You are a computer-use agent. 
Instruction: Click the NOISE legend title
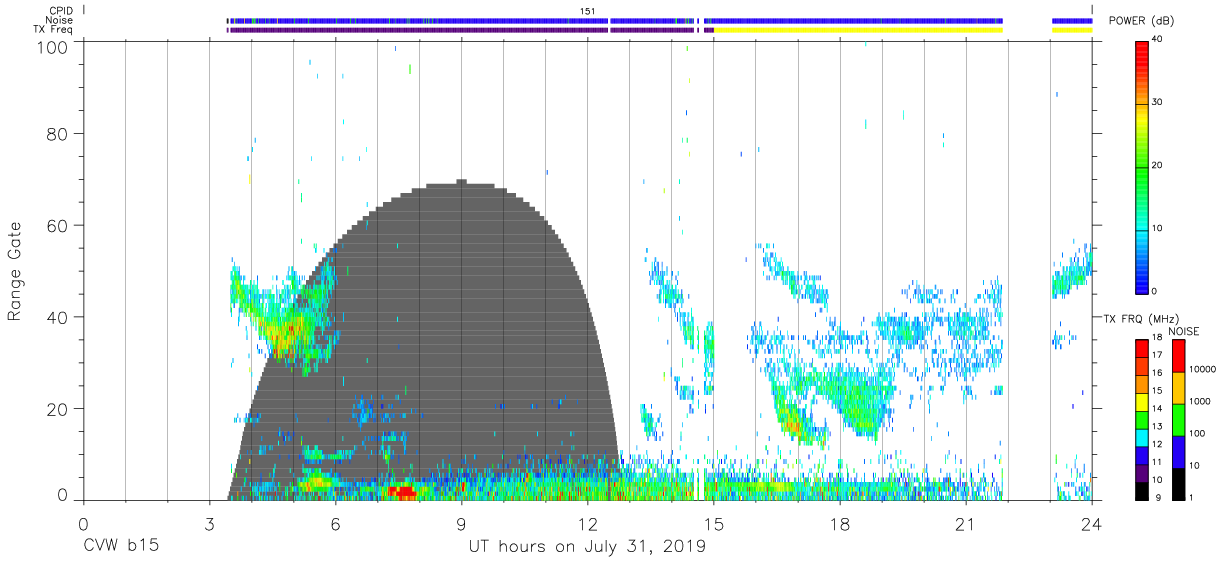pyautogui.click(x=1184, y=331)
